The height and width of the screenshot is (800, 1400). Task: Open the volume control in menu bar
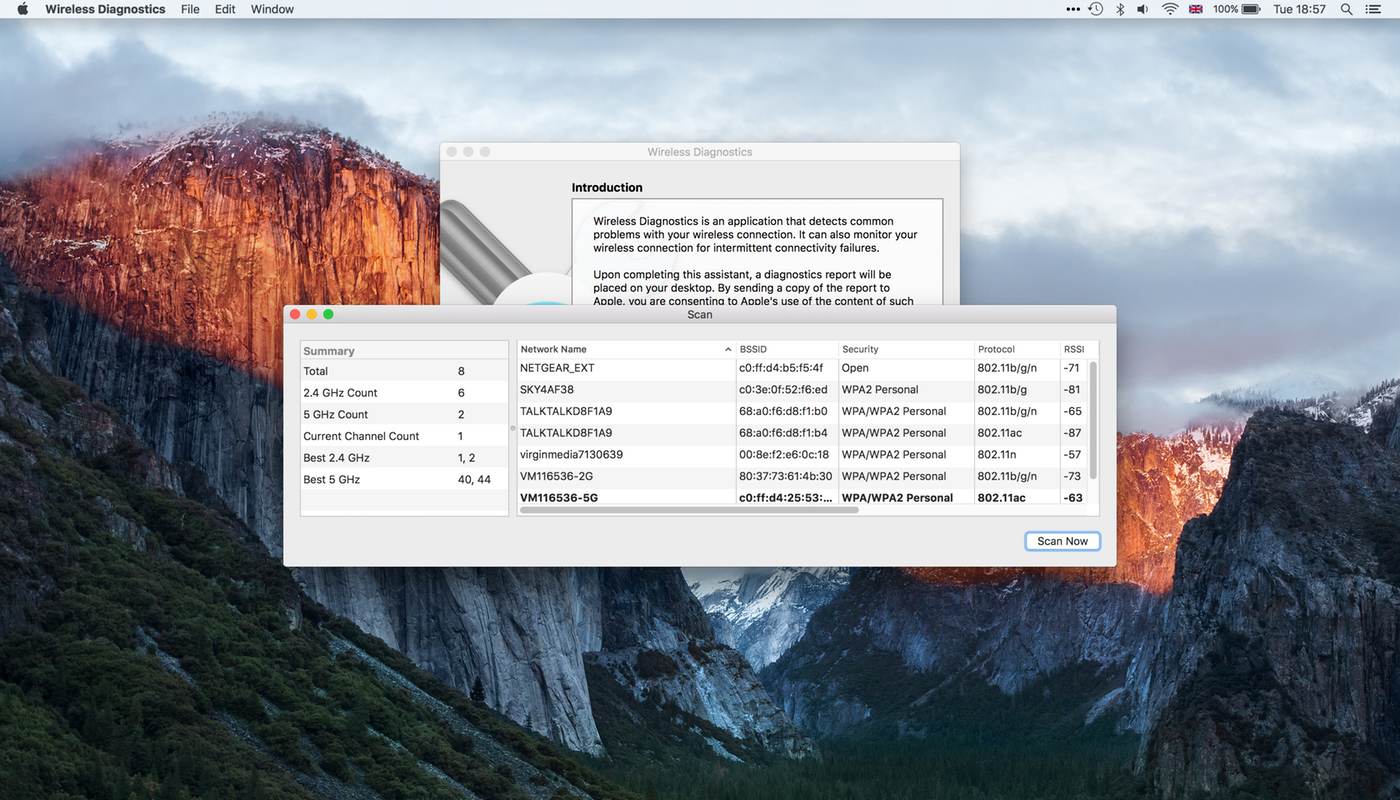point(1143,9)
